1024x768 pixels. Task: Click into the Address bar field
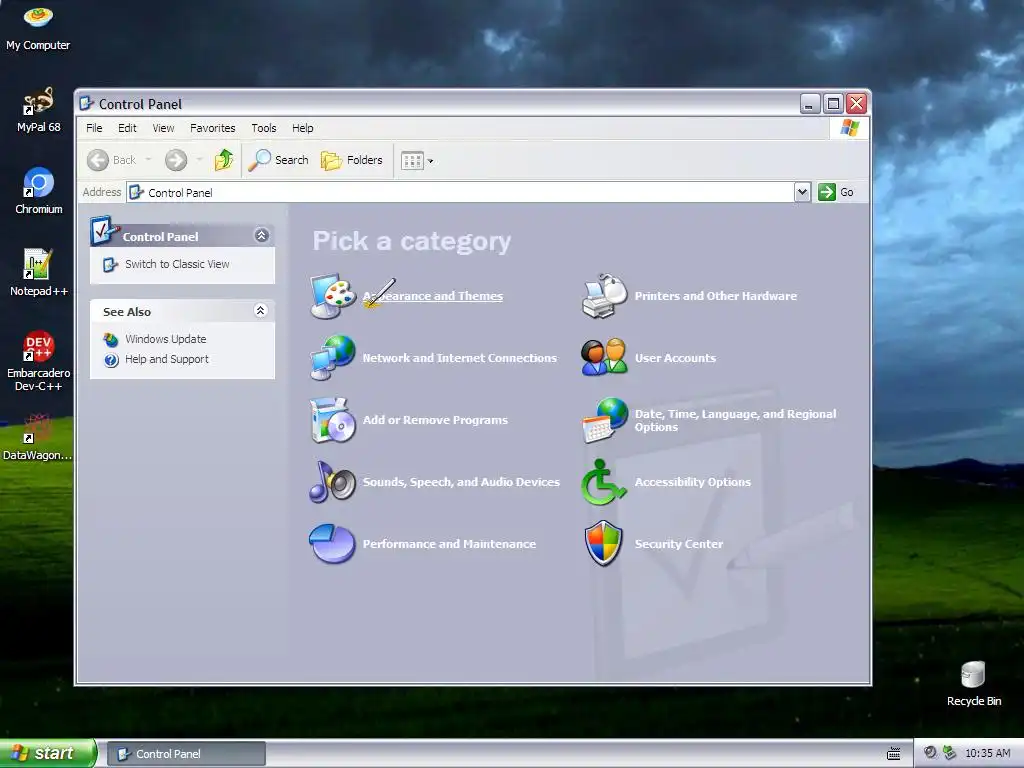[x=460, y=192]
